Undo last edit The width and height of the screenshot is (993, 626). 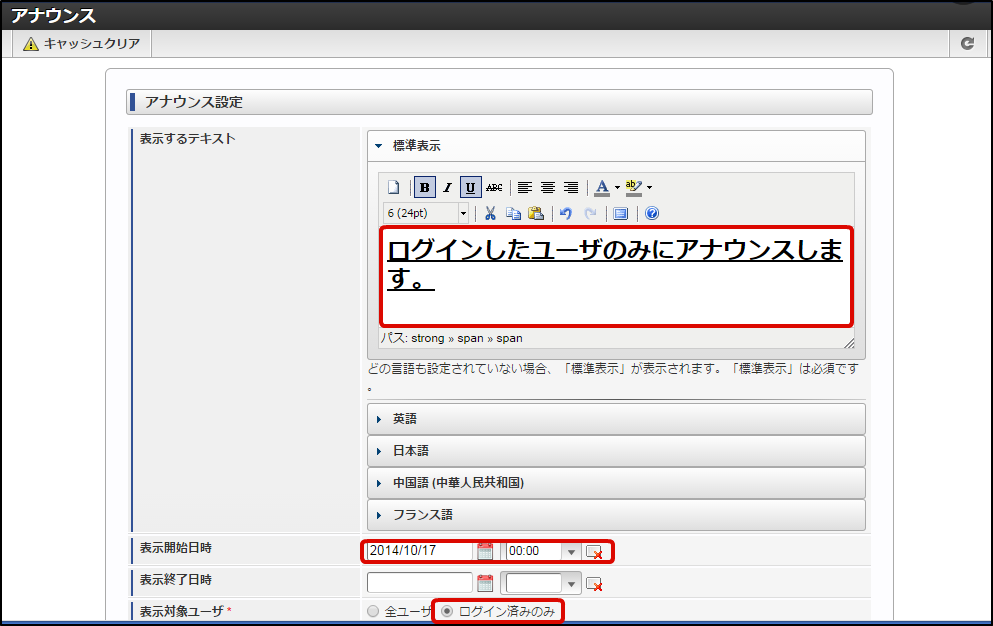coord(566,214)
